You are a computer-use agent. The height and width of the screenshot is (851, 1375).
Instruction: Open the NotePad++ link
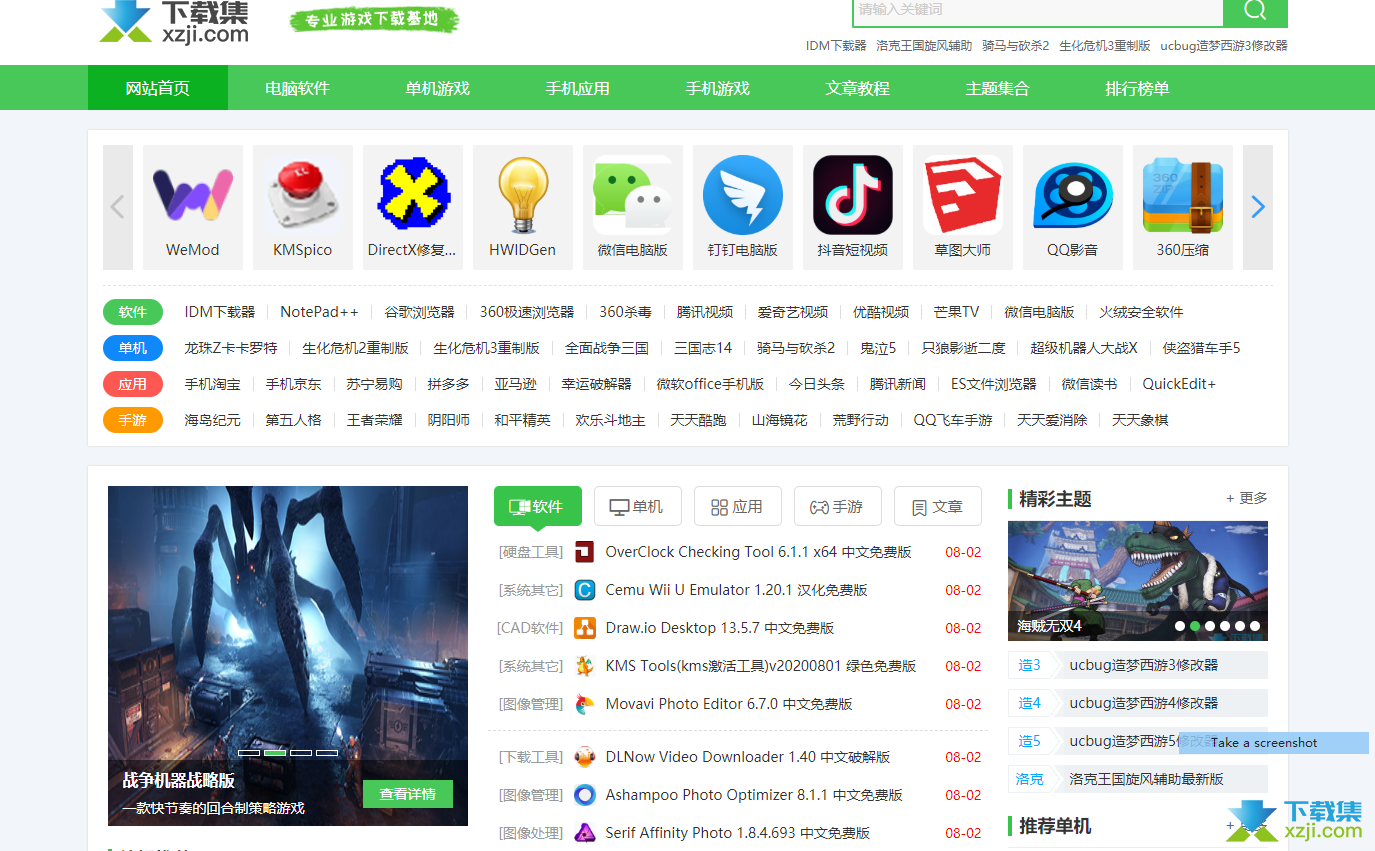tap(319, 312)
